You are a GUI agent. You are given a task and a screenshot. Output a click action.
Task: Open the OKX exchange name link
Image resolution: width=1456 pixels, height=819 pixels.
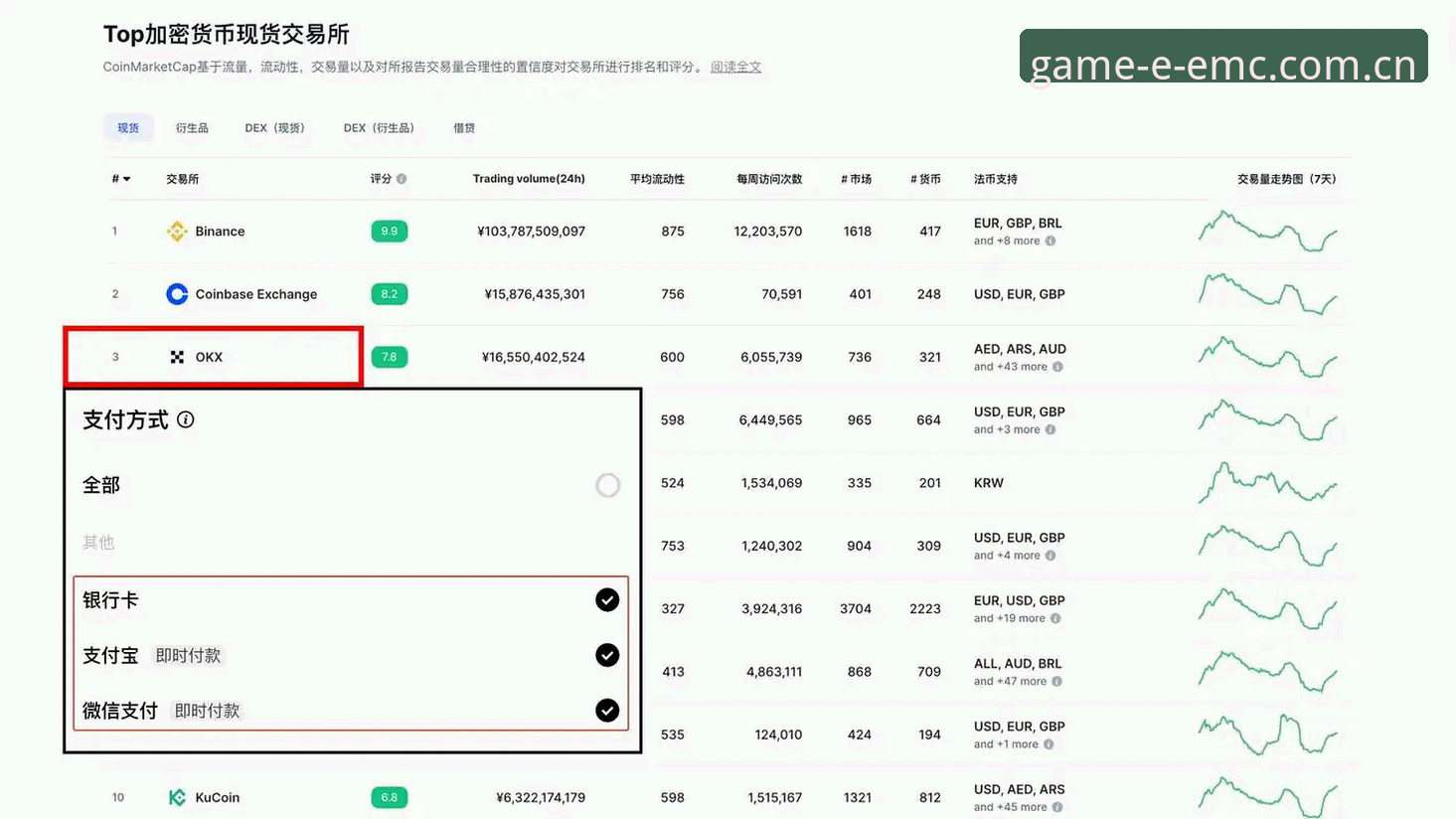point(209,357)
